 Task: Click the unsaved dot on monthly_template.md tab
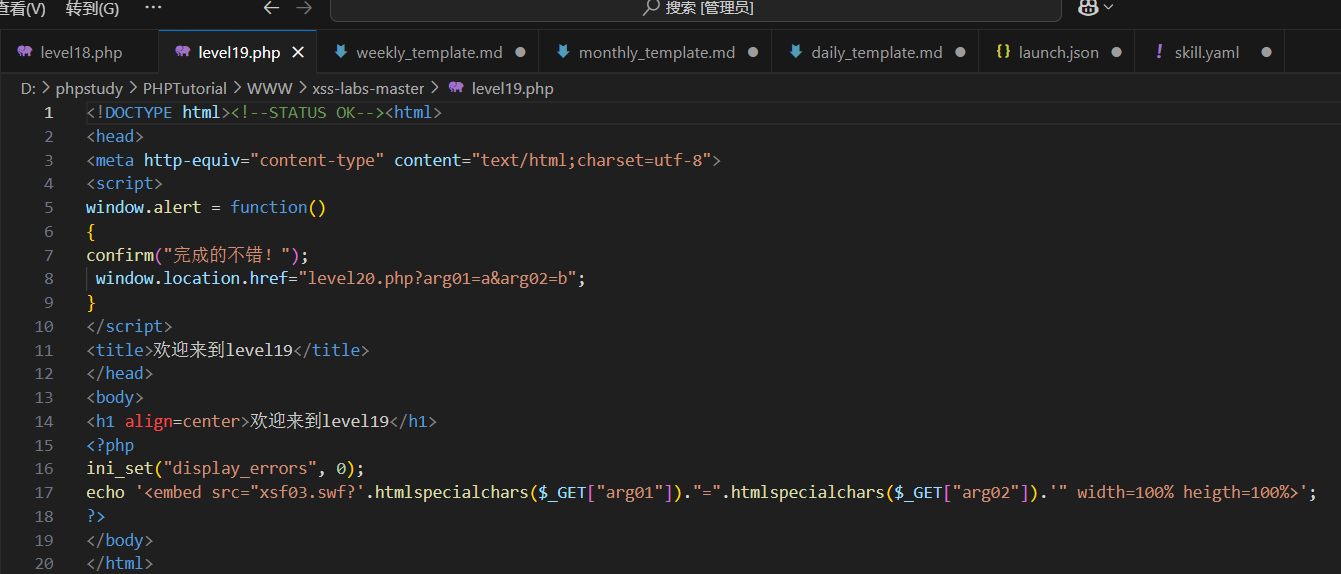click(753, 52)
